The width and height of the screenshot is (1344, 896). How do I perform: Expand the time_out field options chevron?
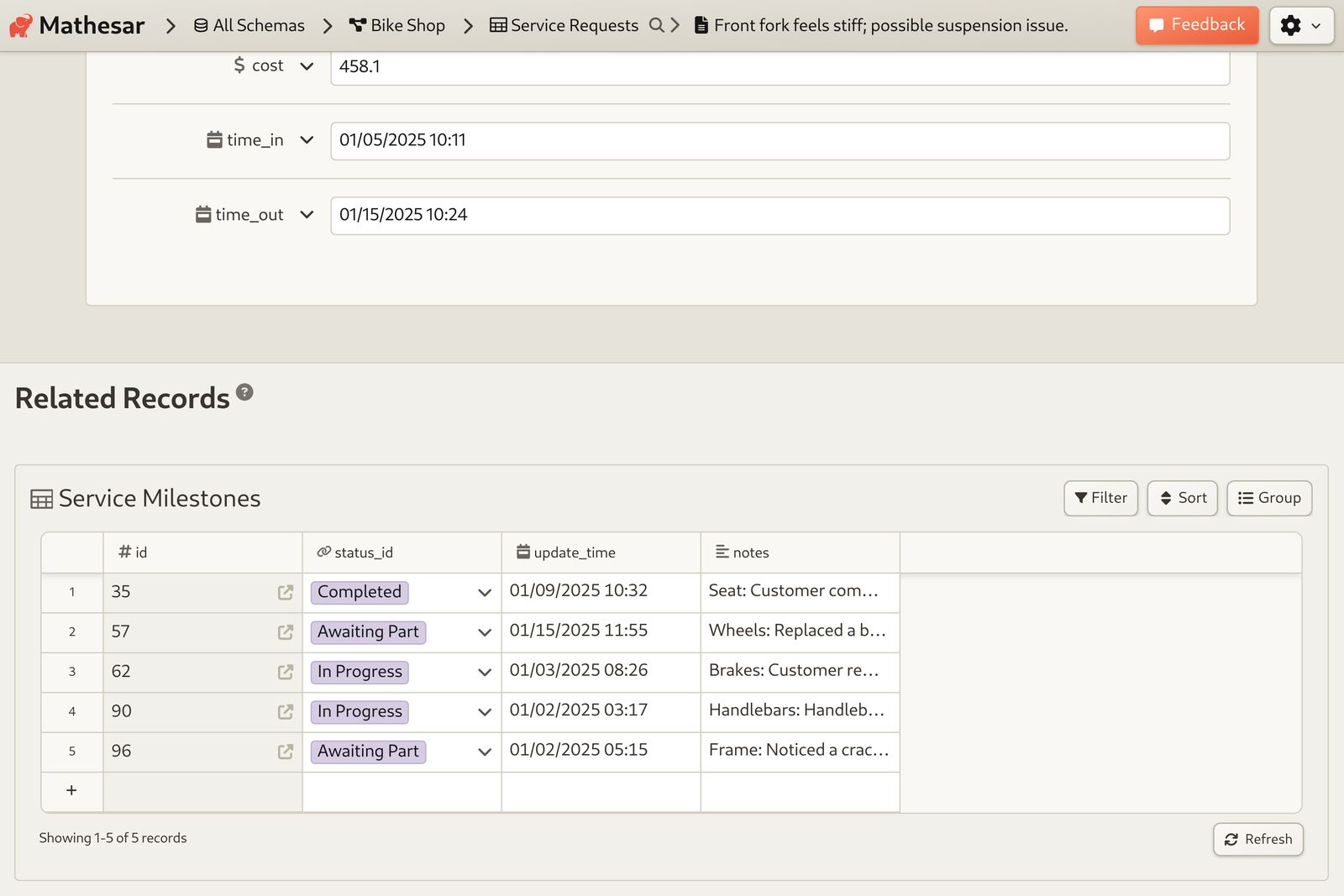point(307,215)
